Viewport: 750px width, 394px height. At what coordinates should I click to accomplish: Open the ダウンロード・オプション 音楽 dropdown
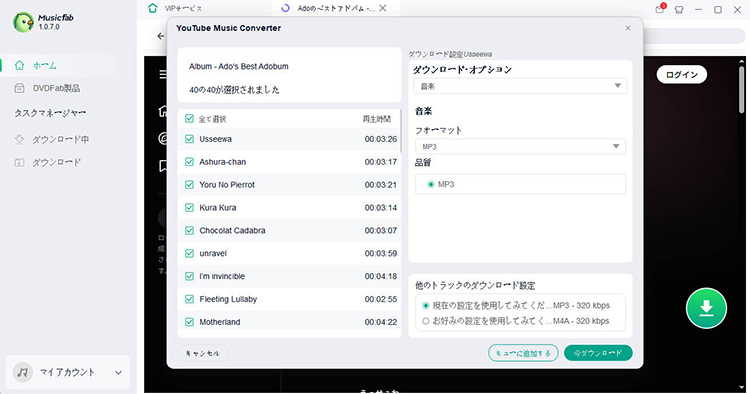click(520, 86)
